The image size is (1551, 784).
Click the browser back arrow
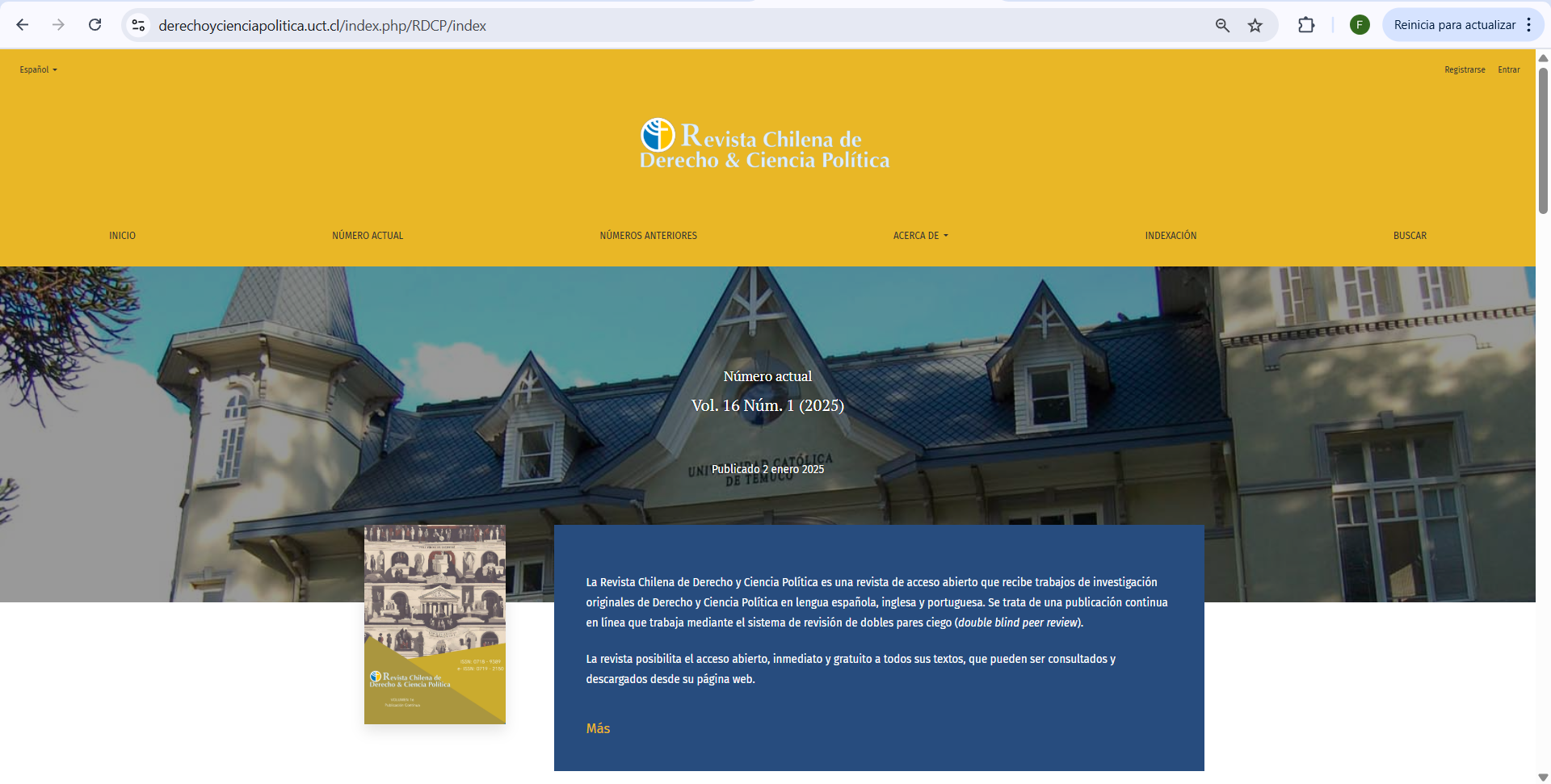tap(23, 25)
